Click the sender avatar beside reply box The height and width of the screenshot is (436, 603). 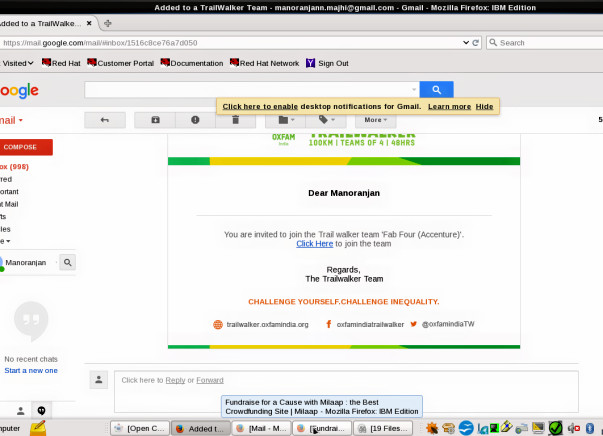[99, 380]
